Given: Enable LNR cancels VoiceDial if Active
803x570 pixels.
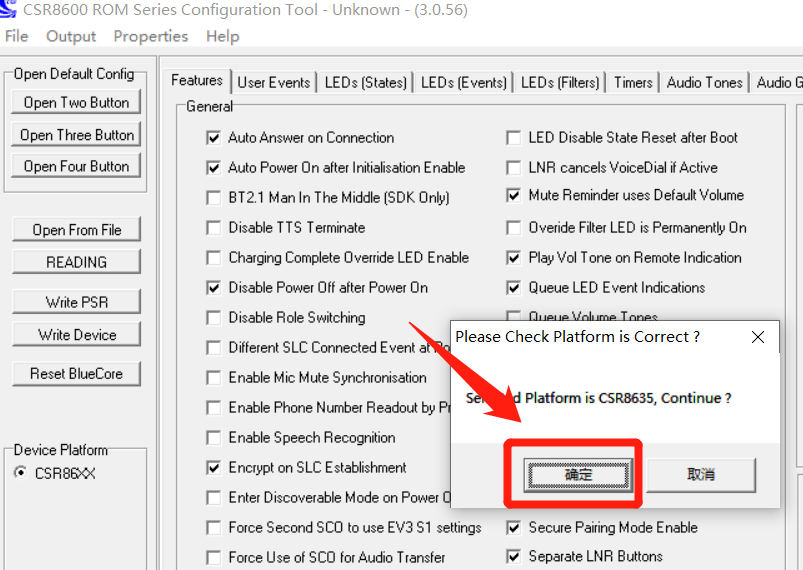Looking at the screenshot, I should pos(514,168).
